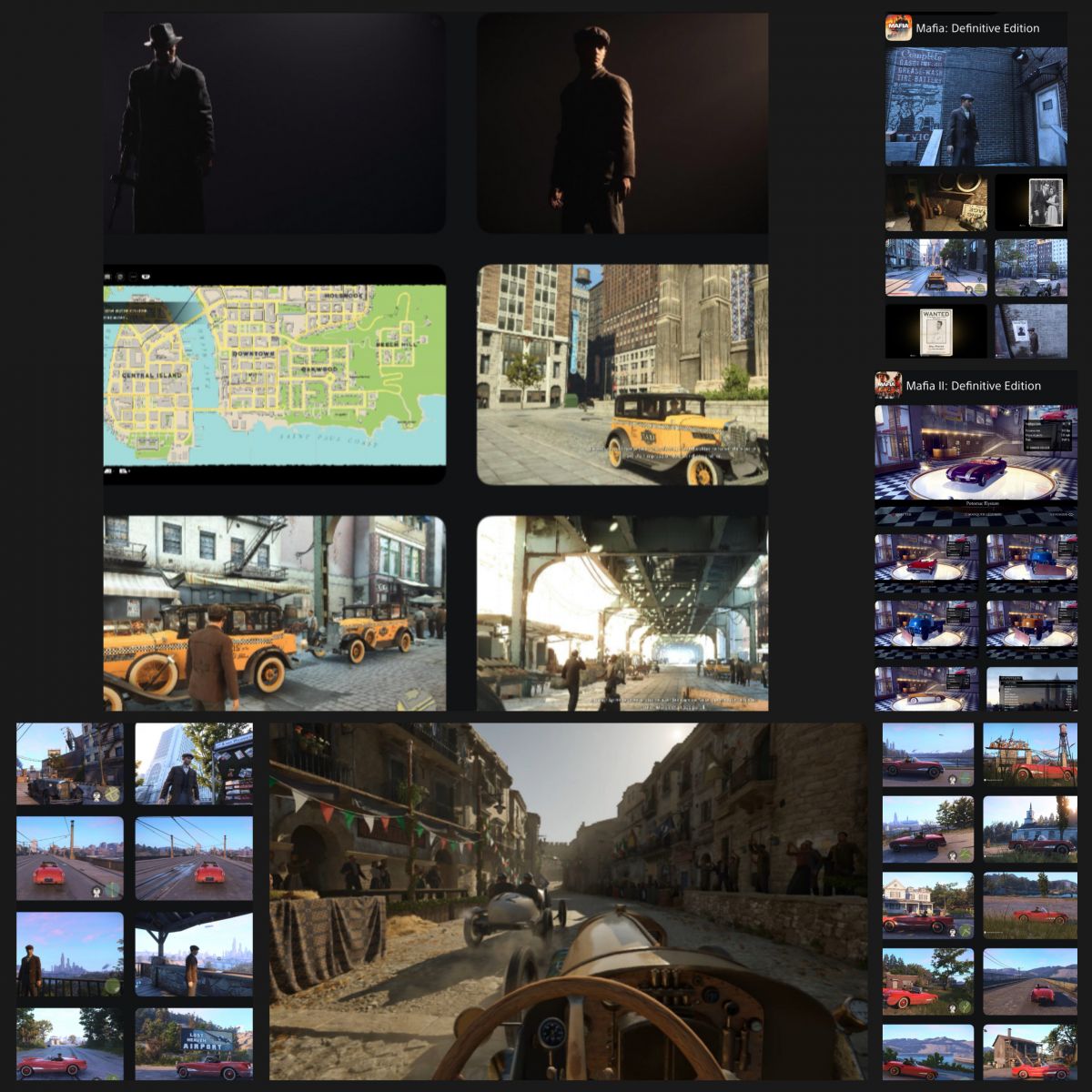Open the Mafia: Definitive Edition title link
The image size is (1092, 1092).
(977, 28)
